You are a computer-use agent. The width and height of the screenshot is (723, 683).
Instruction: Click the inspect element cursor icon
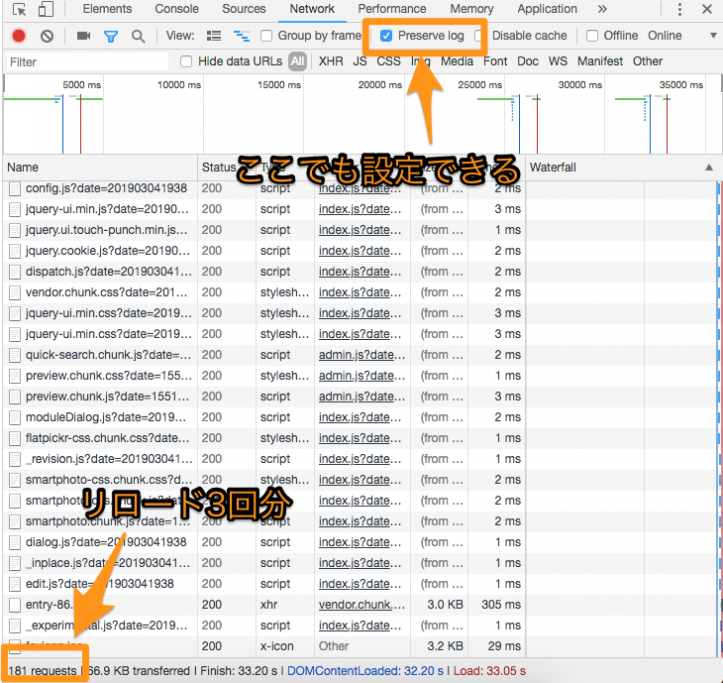19,10
